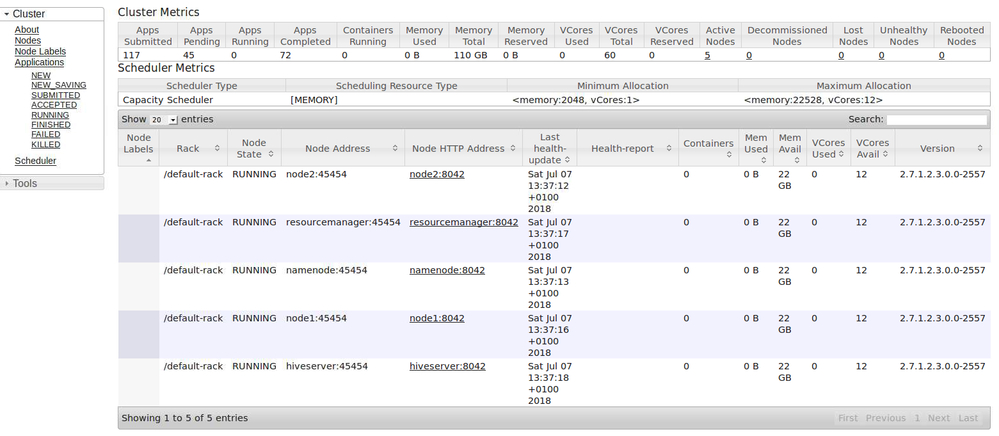Viewport: 999px width, 436px height.
Task: Filter applications by ACCEPTED state
Action: [x=54, y=105]
